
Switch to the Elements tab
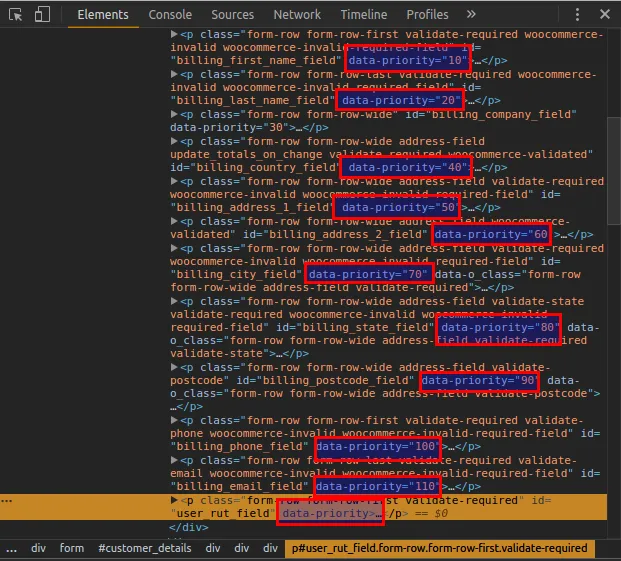pyautogui.click(x=103, y=15)
